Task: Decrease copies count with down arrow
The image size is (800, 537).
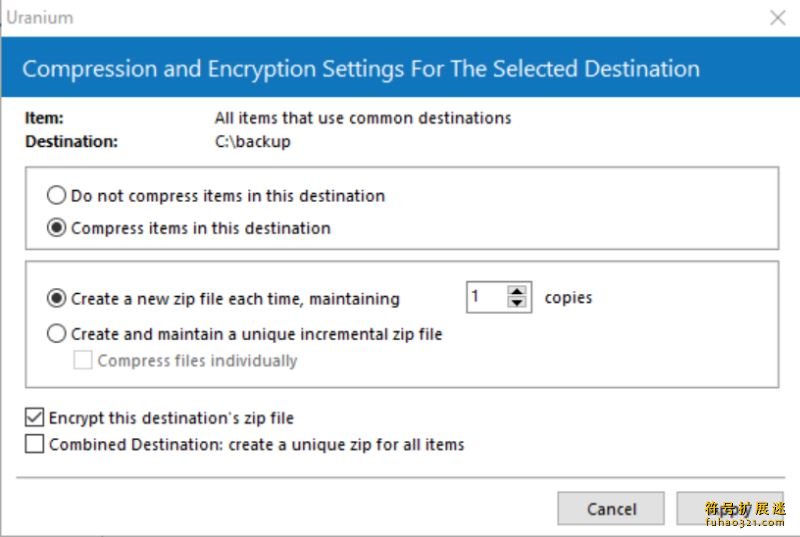Action: [517, 302]
